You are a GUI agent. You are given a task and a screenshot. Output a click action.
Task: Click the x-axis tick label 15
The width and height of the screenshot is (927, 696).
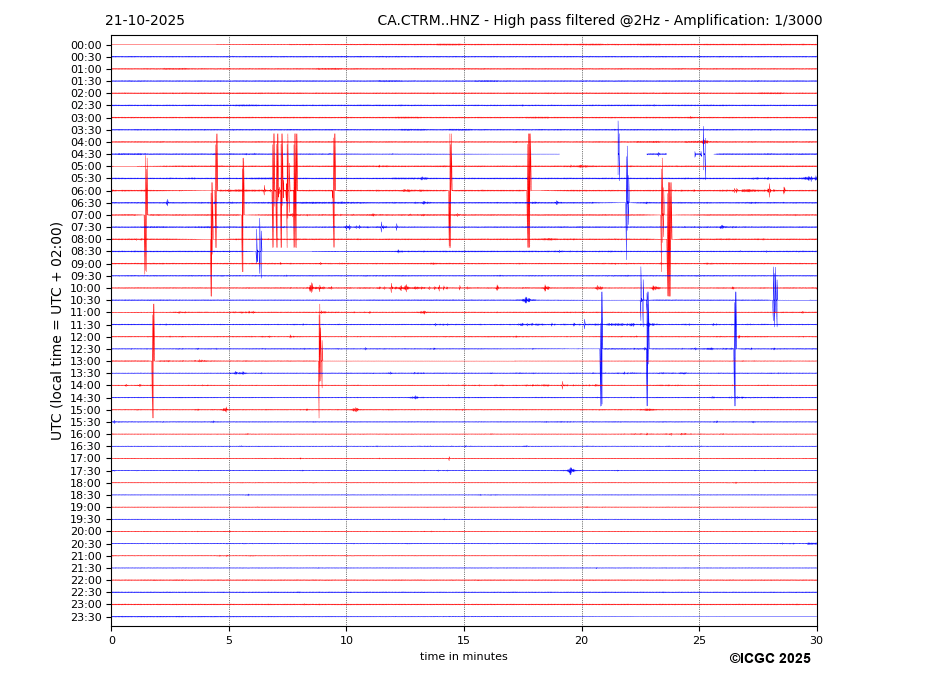[464, 640]
